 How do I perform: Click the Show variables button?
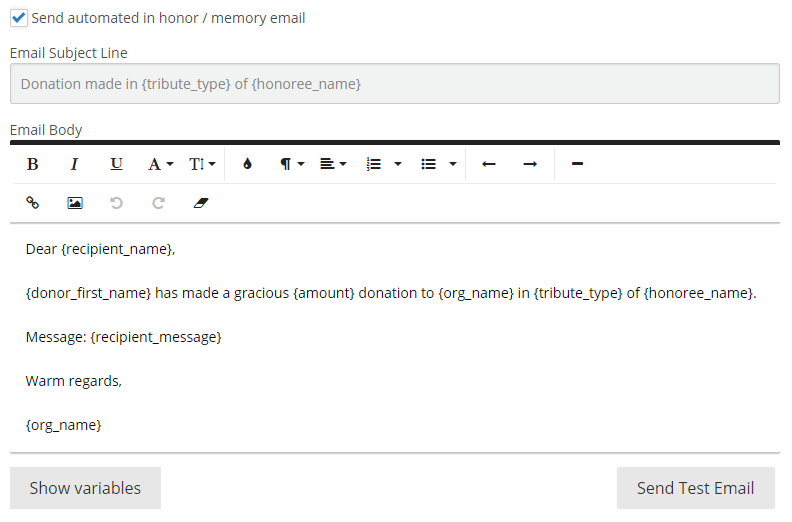[85, 488]
